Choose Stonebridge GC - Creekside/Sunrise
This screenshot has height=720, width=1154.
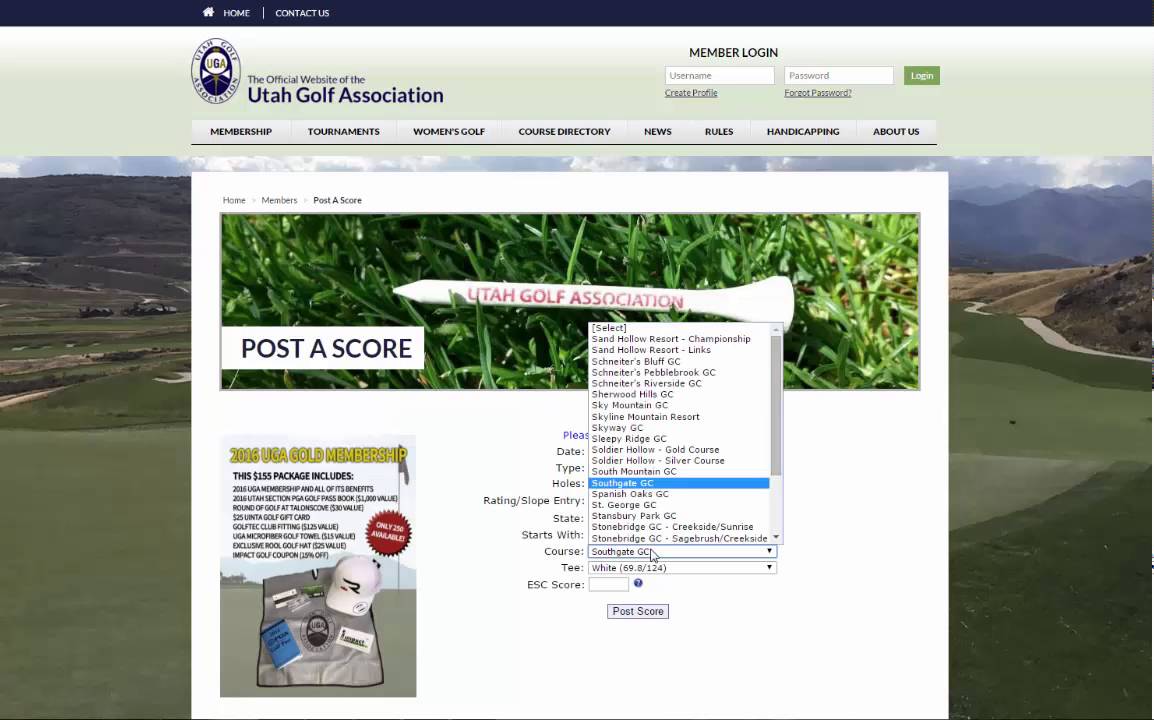(679, 527)
